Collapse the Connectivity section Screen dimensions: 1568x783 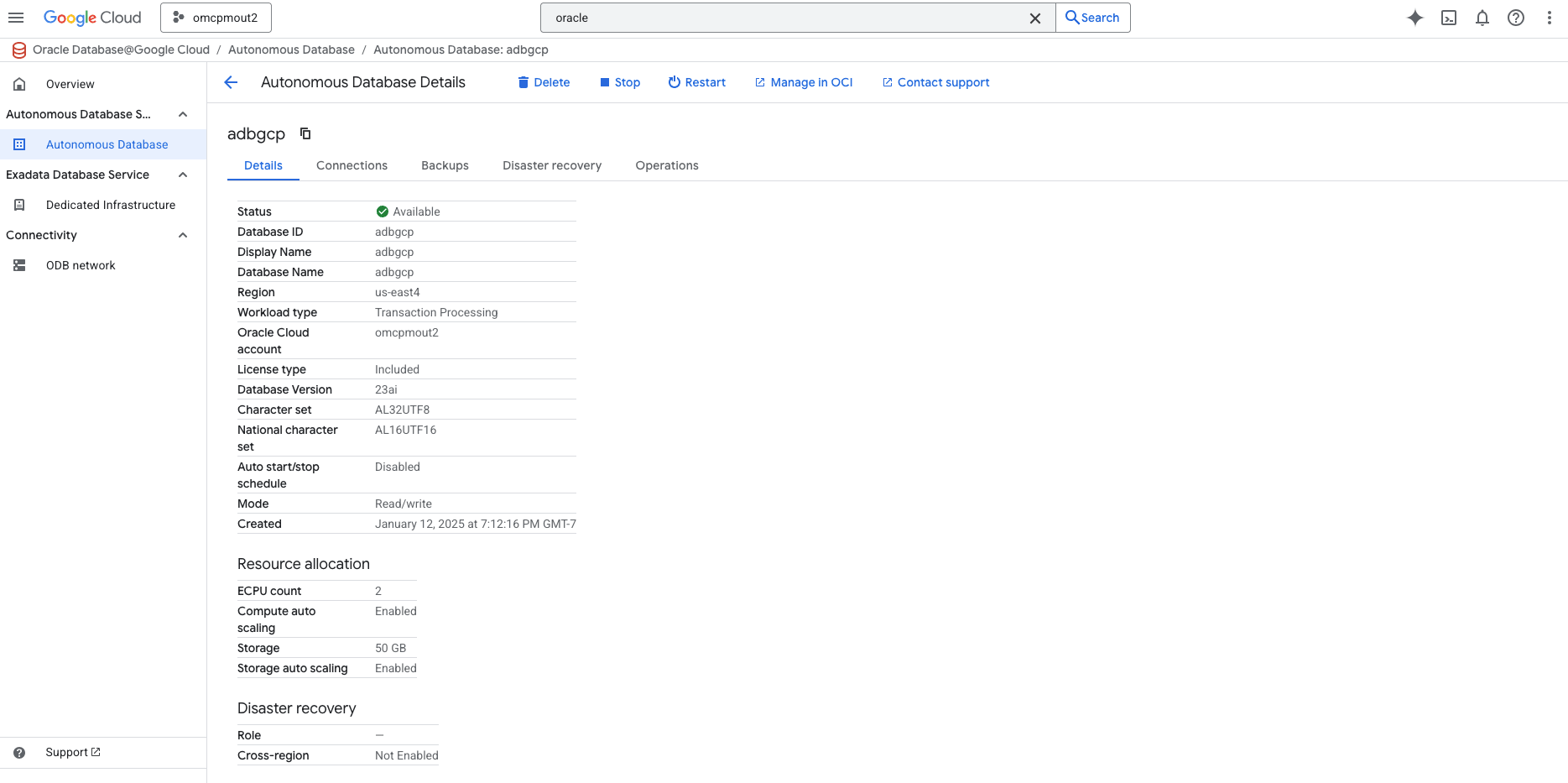183,235
